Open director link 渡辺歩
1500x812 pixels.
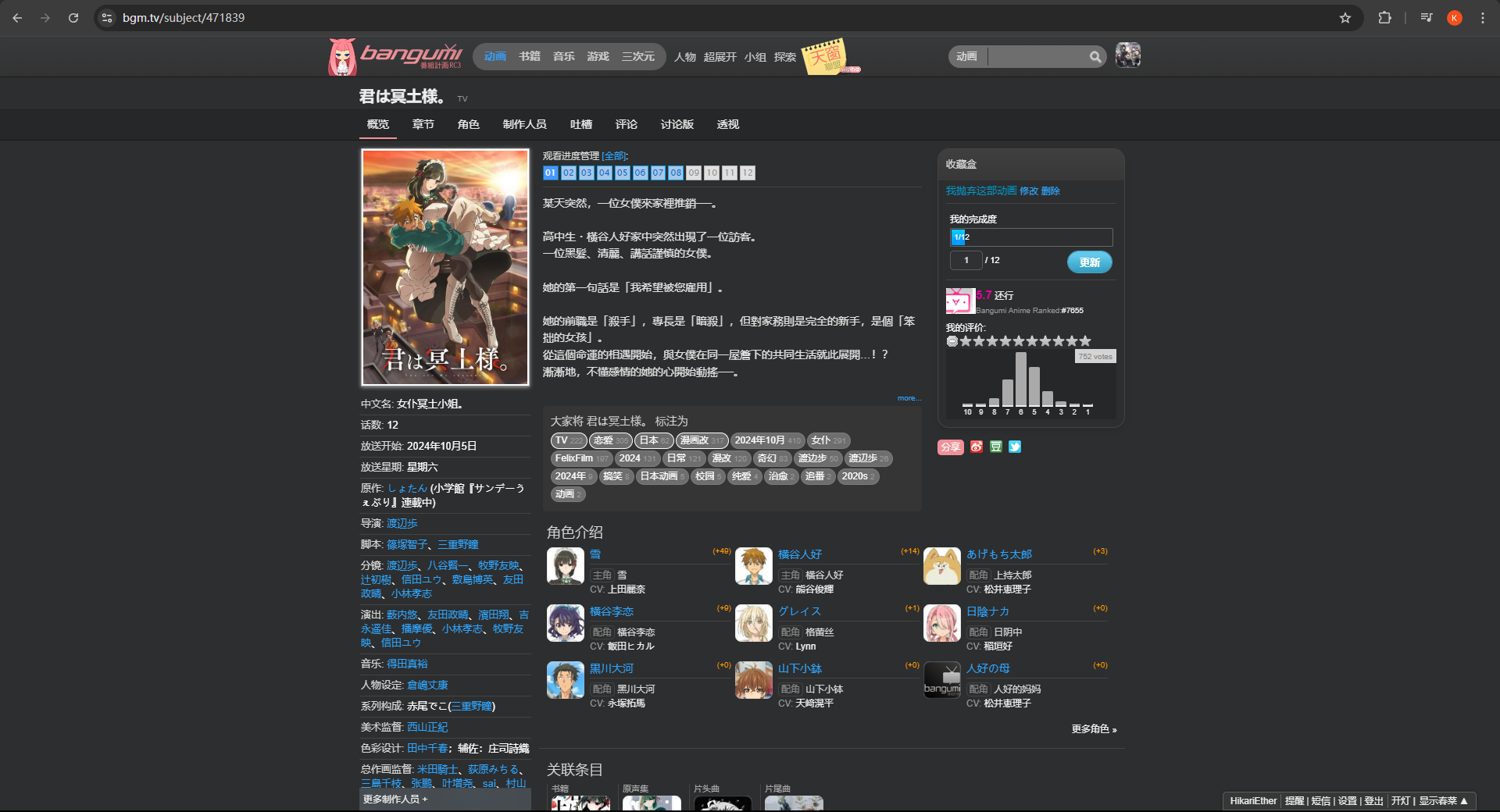pos(402,523)
